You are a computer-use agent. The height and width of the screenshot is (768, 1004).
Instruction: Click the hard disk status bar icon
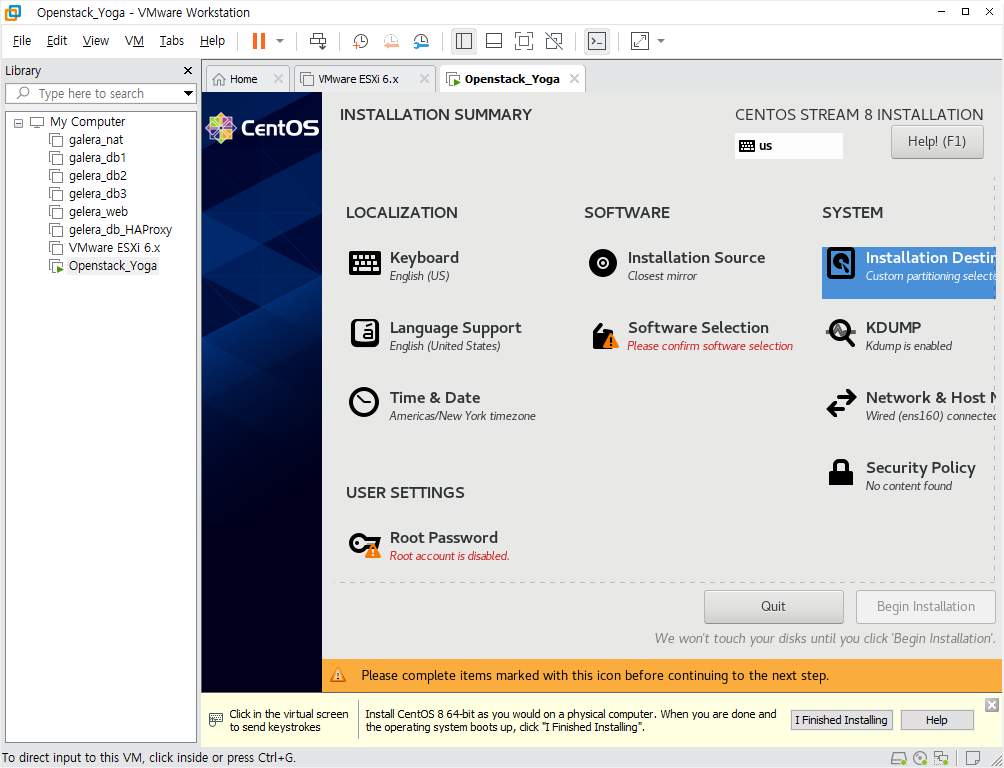tap(899, 758)
